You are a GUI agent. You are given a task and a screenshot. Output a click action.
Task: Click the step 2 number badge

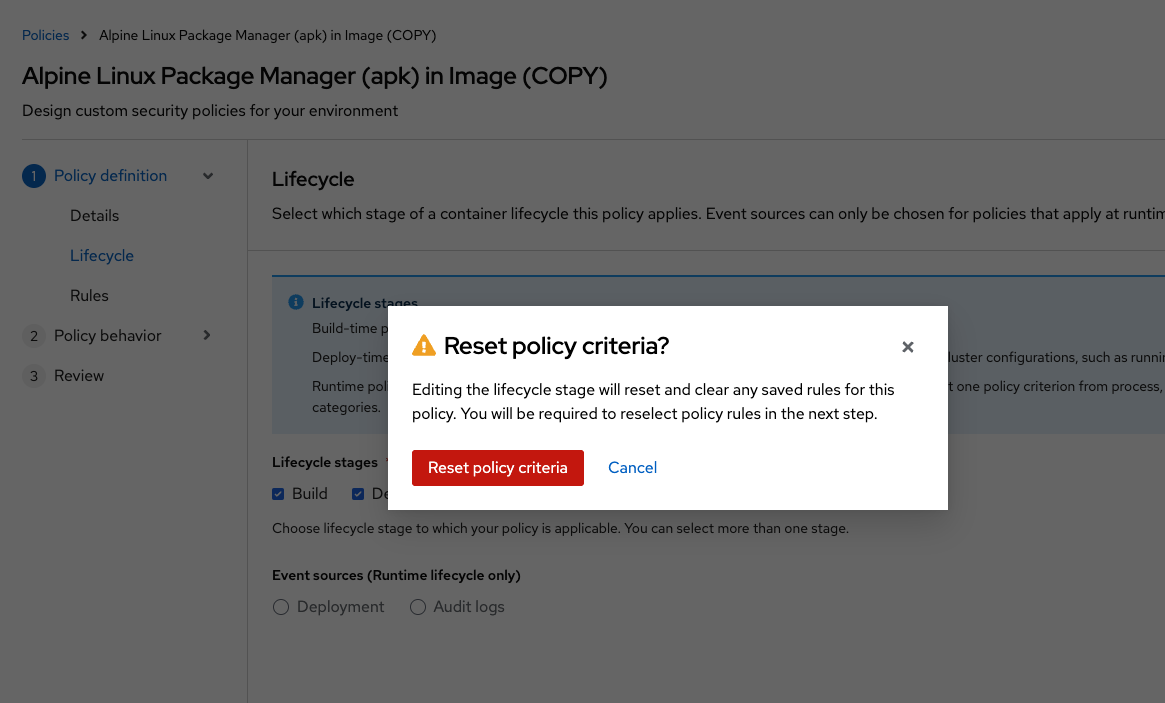pyautogui.click(x=33, y=336)
